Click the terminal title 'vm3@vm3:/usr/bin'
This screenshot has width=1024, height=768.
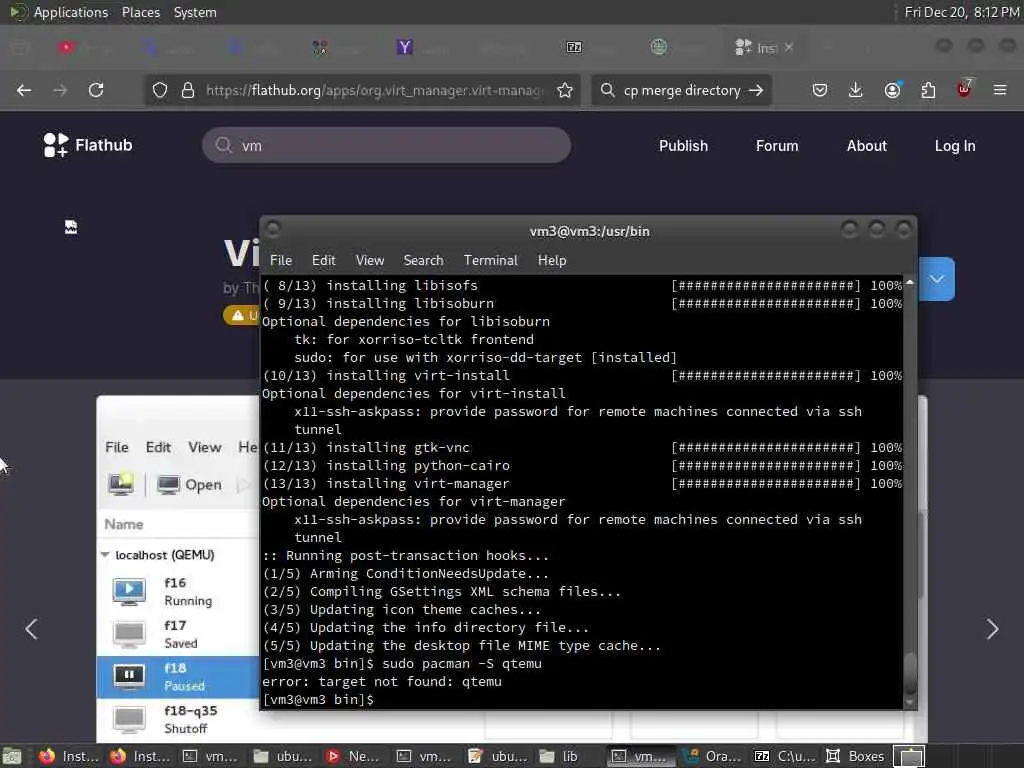tap(589, 231)
